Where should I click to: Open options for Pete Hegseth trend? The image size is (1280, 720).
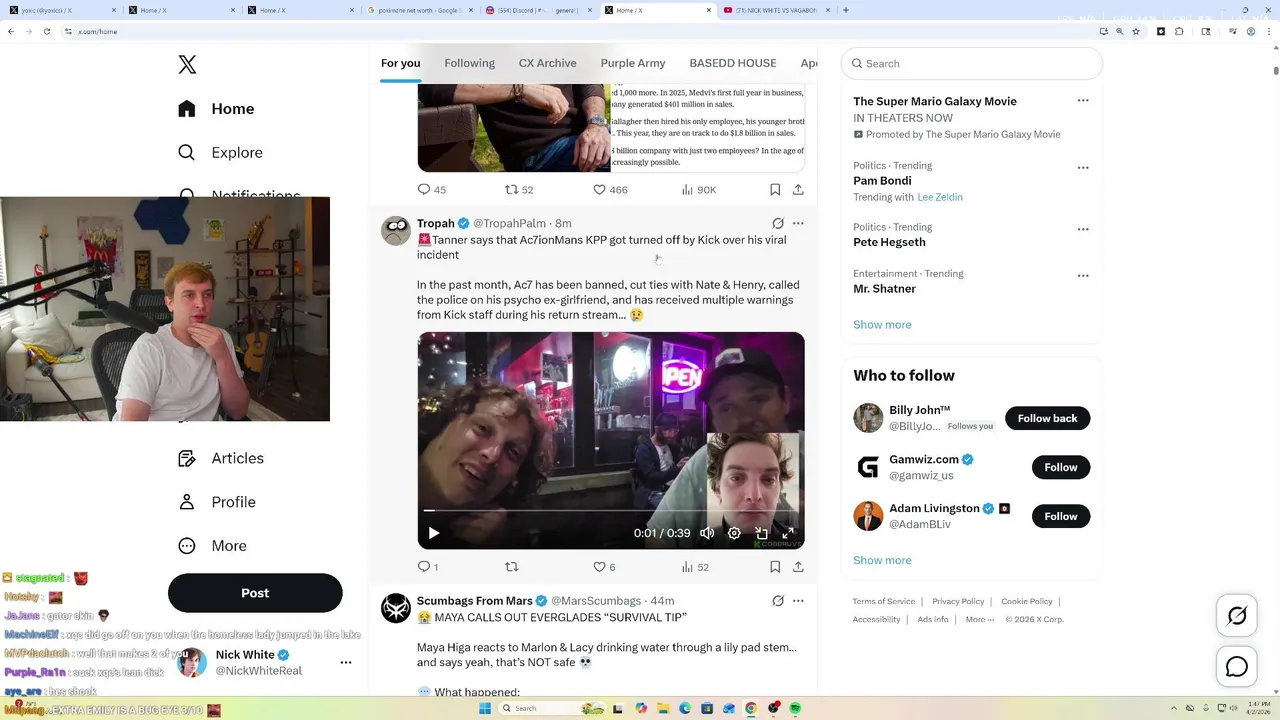tap(1083, 229)
